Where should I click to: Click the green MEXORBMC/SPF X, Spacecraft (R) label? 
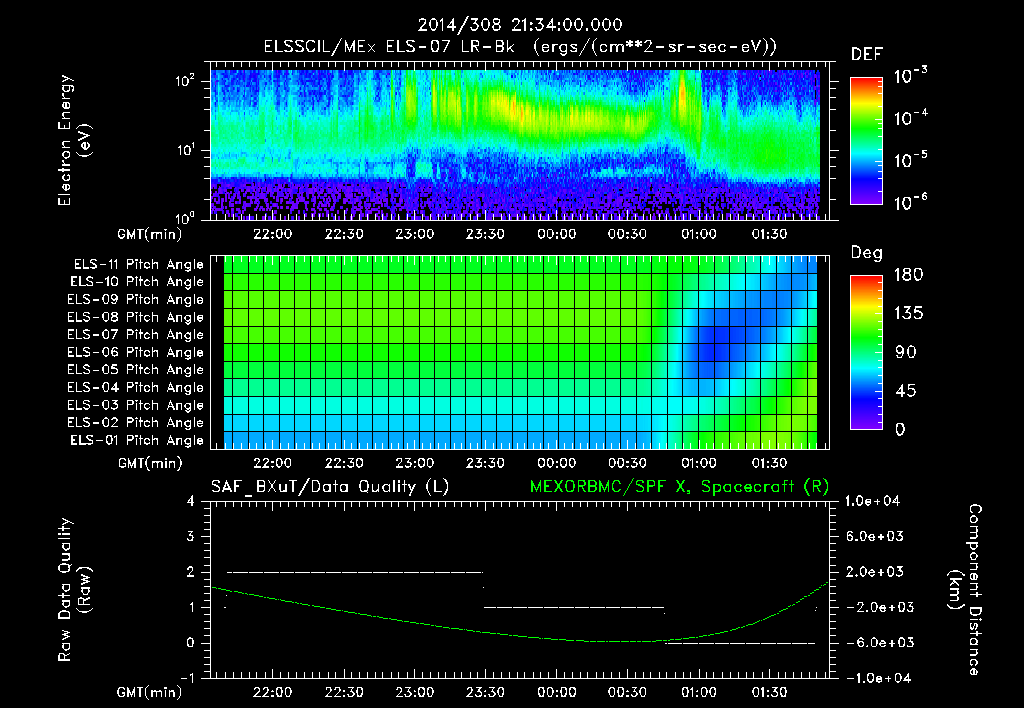coord(679,487)
